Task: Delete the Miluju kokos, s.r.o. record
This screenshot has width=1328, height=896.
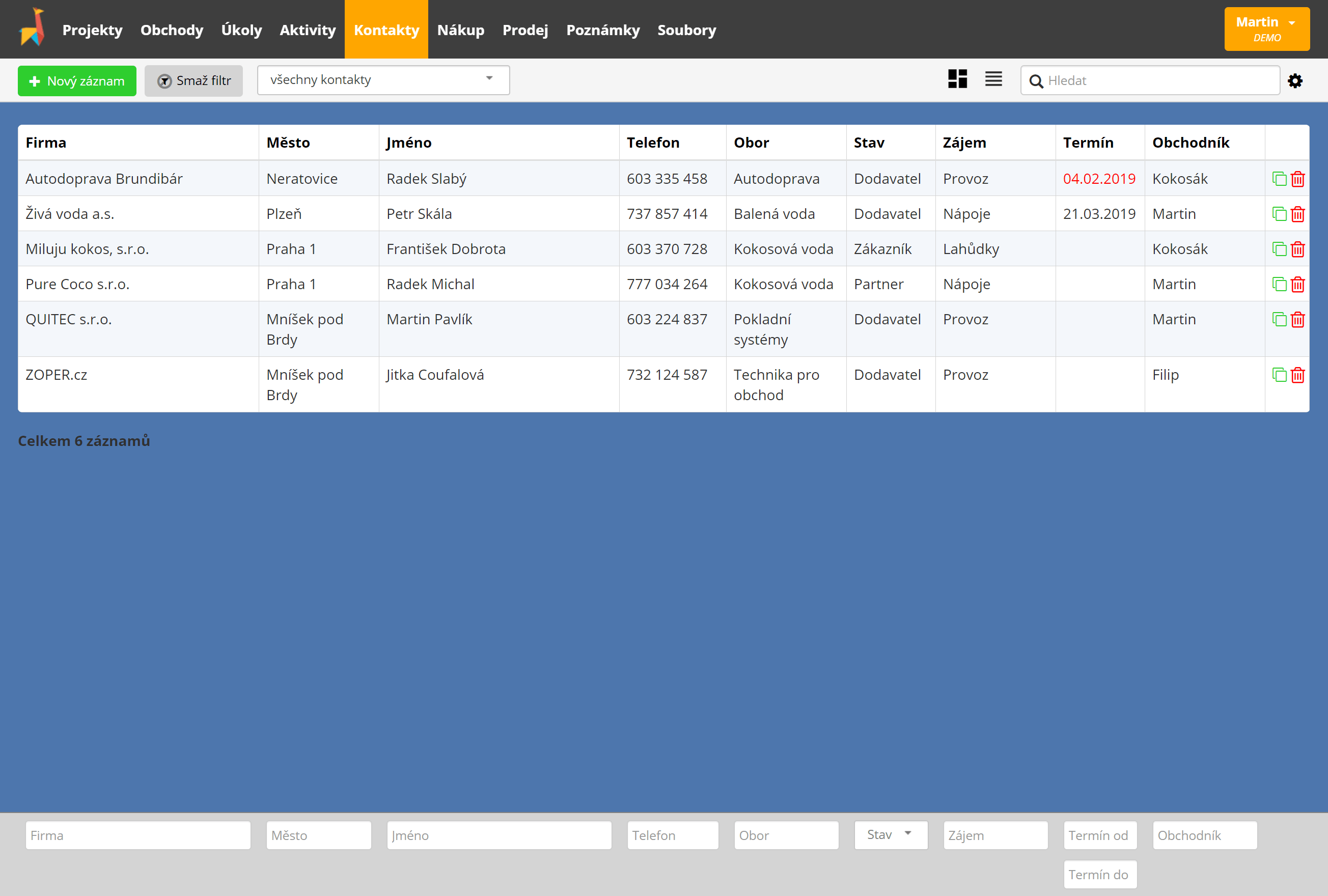Action: [x=1298, y=249]
